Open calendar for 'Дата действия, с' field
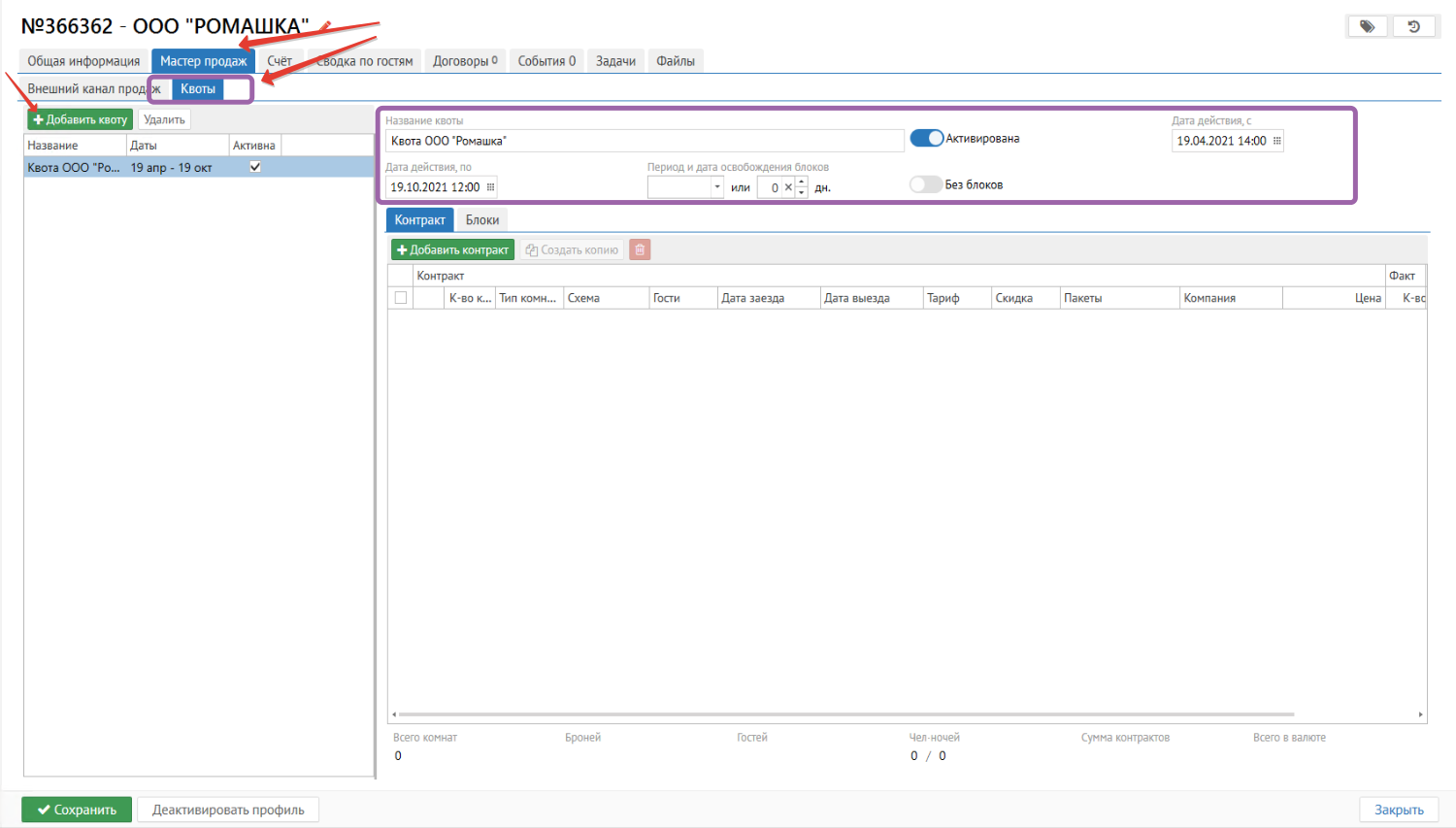The width and height of the screenshot is (1456, 828). click(x=1276, y=141)
